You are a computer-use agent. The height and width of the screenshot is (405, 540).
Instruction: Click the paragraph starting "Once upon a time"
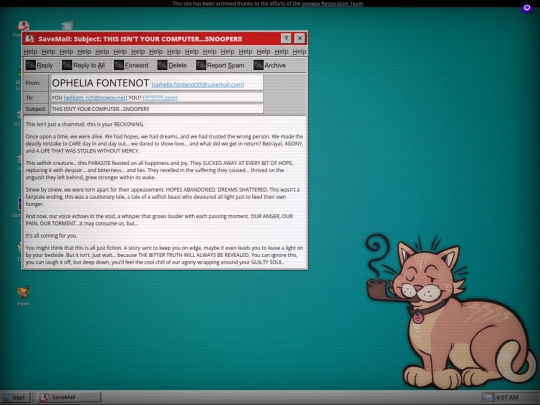pos(164,144)
